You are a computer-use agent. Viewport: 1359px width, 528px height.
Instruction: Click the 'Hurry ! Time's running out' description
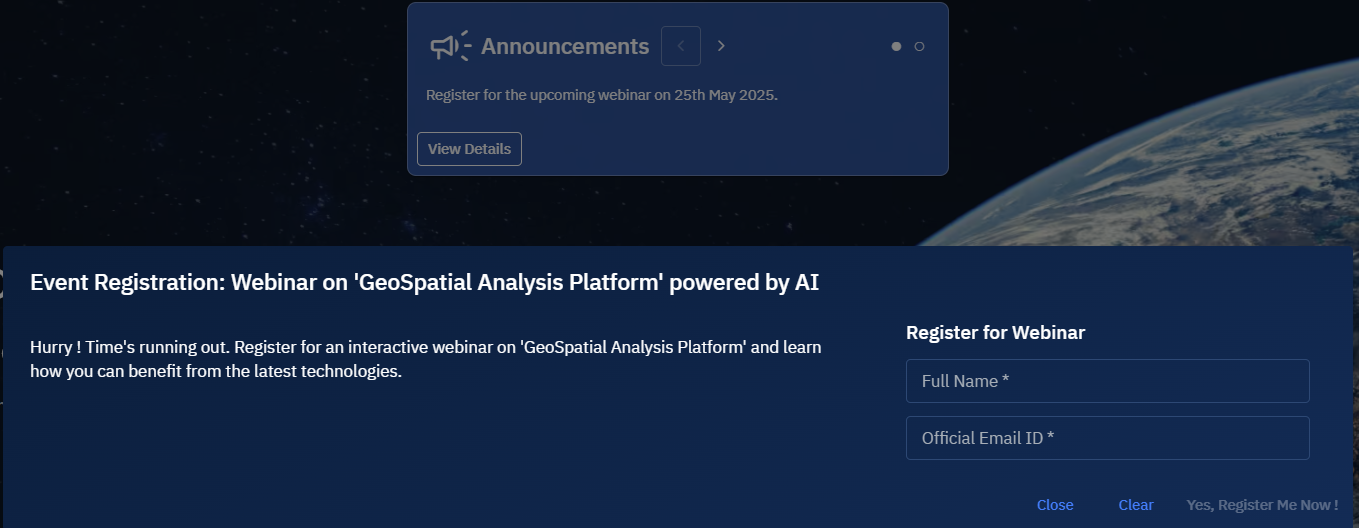pos(425,359)
